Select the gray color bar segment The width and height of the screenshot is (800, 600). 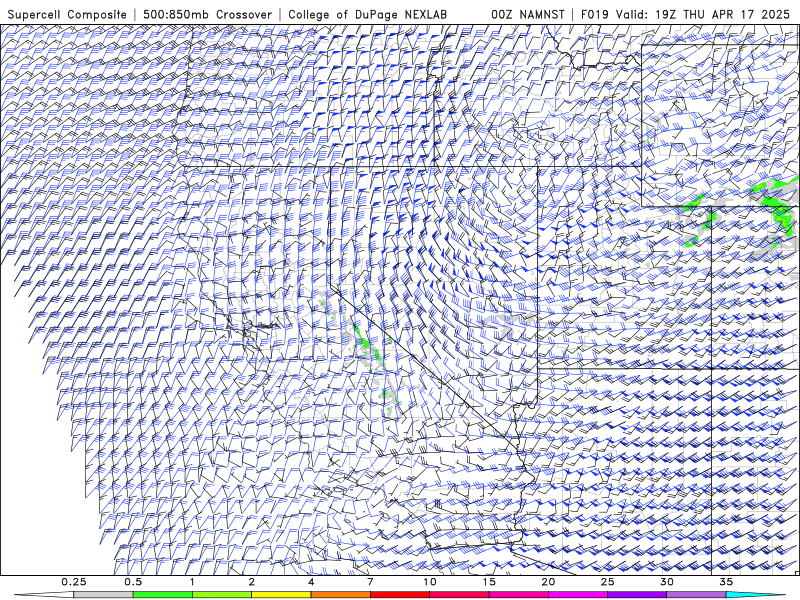tap(103, 595)
